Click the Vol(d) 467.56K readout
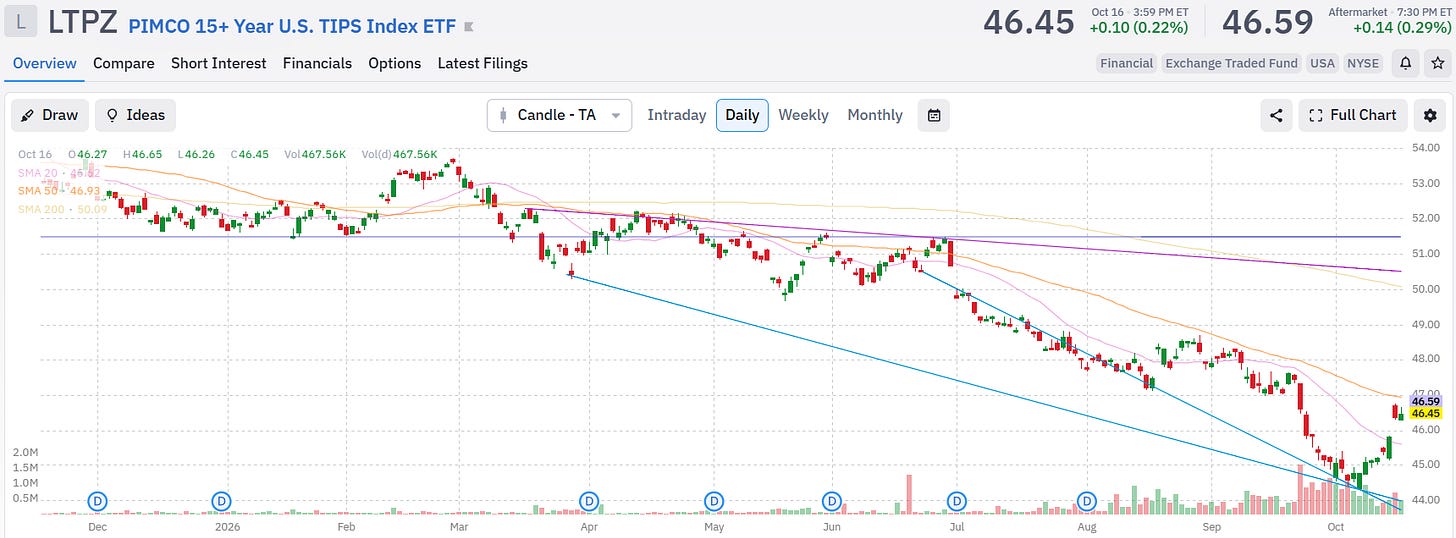1456x538 pixels. click(401, 154)
